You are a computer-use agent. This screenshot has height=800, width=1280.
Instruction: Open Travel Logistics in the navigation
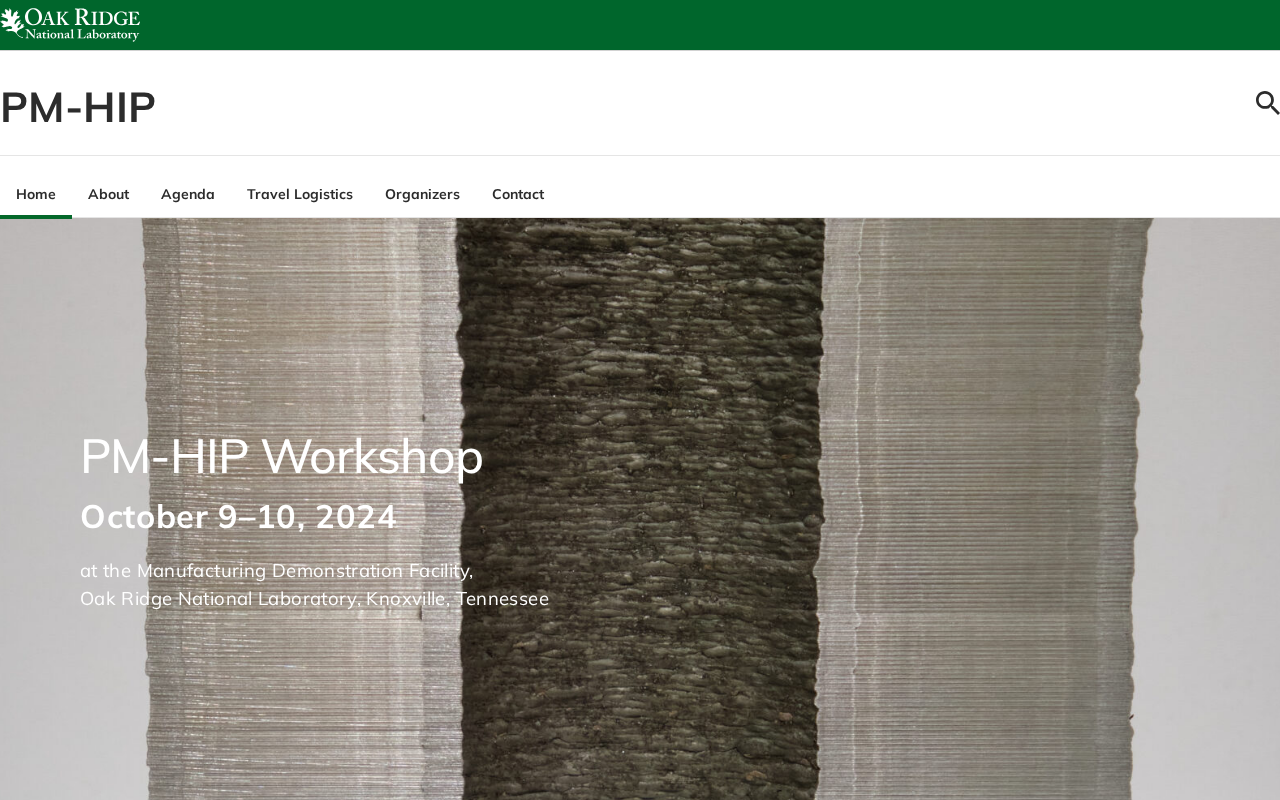point(300,194)
